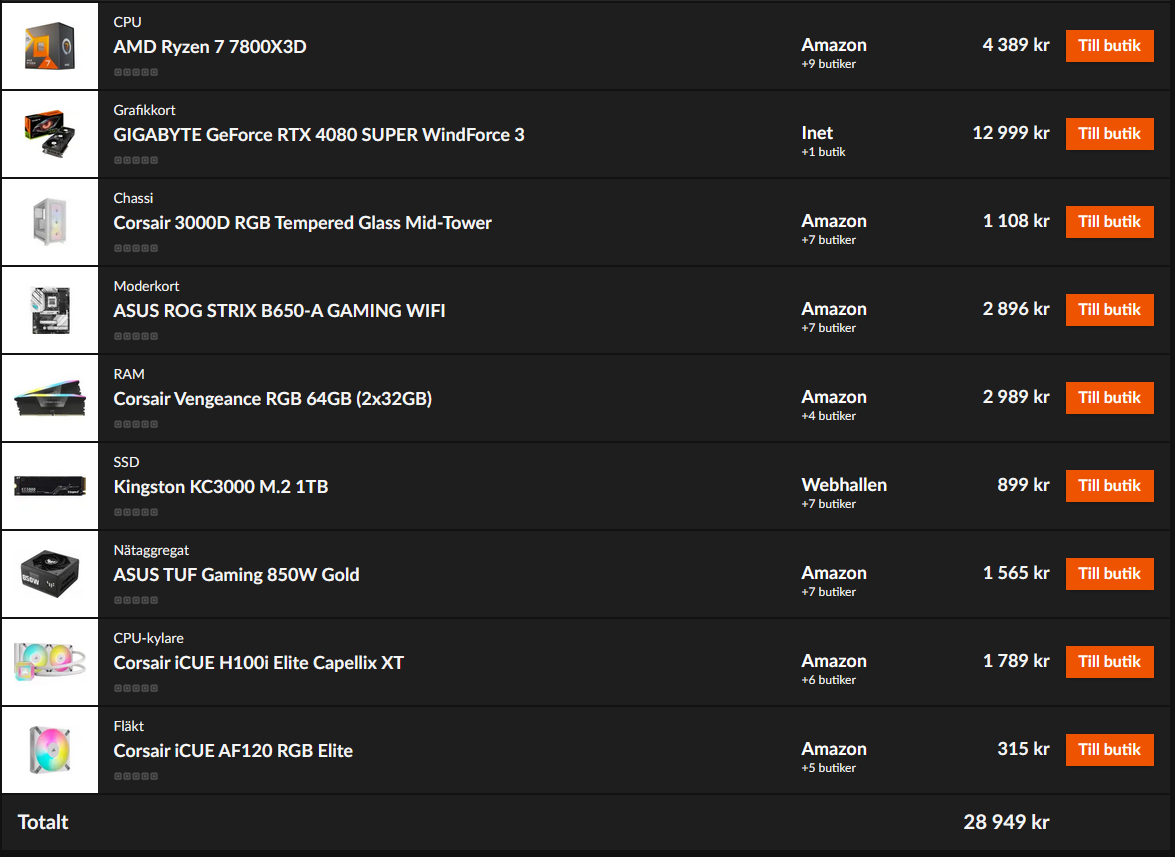This screenshot has height=857, width=1175.
Task: Visit store for Corsair iCUE AF120 fan
Action: coord(1109,750)
